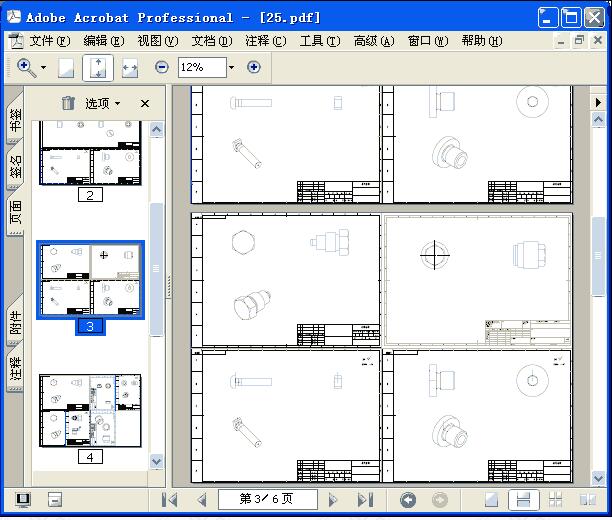This screenshot has width=612, height=520.
Task: Go to the first page
Action: point(170,499)
